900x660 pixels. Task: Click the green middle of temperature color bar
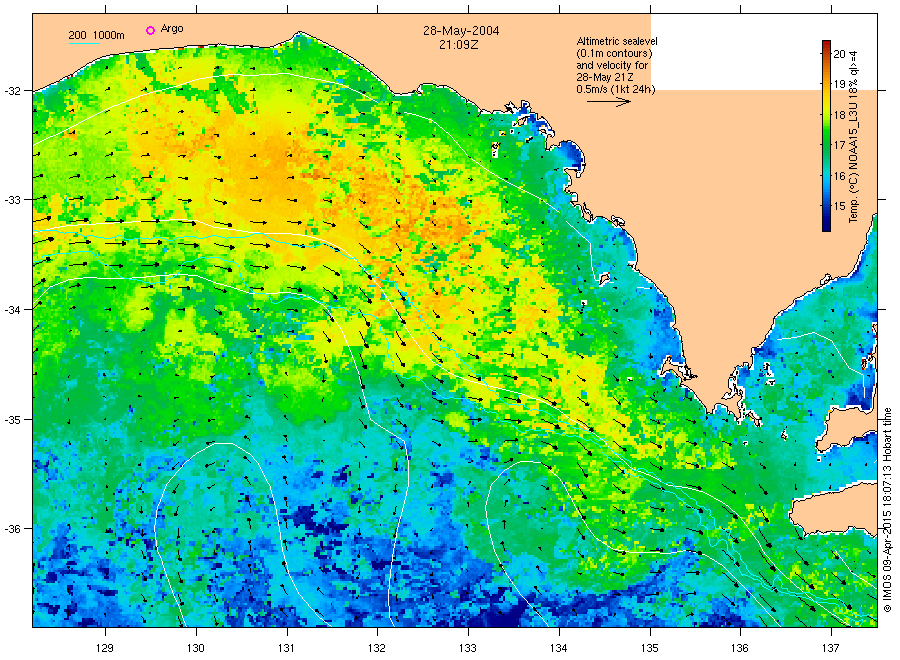coord(826,136)
